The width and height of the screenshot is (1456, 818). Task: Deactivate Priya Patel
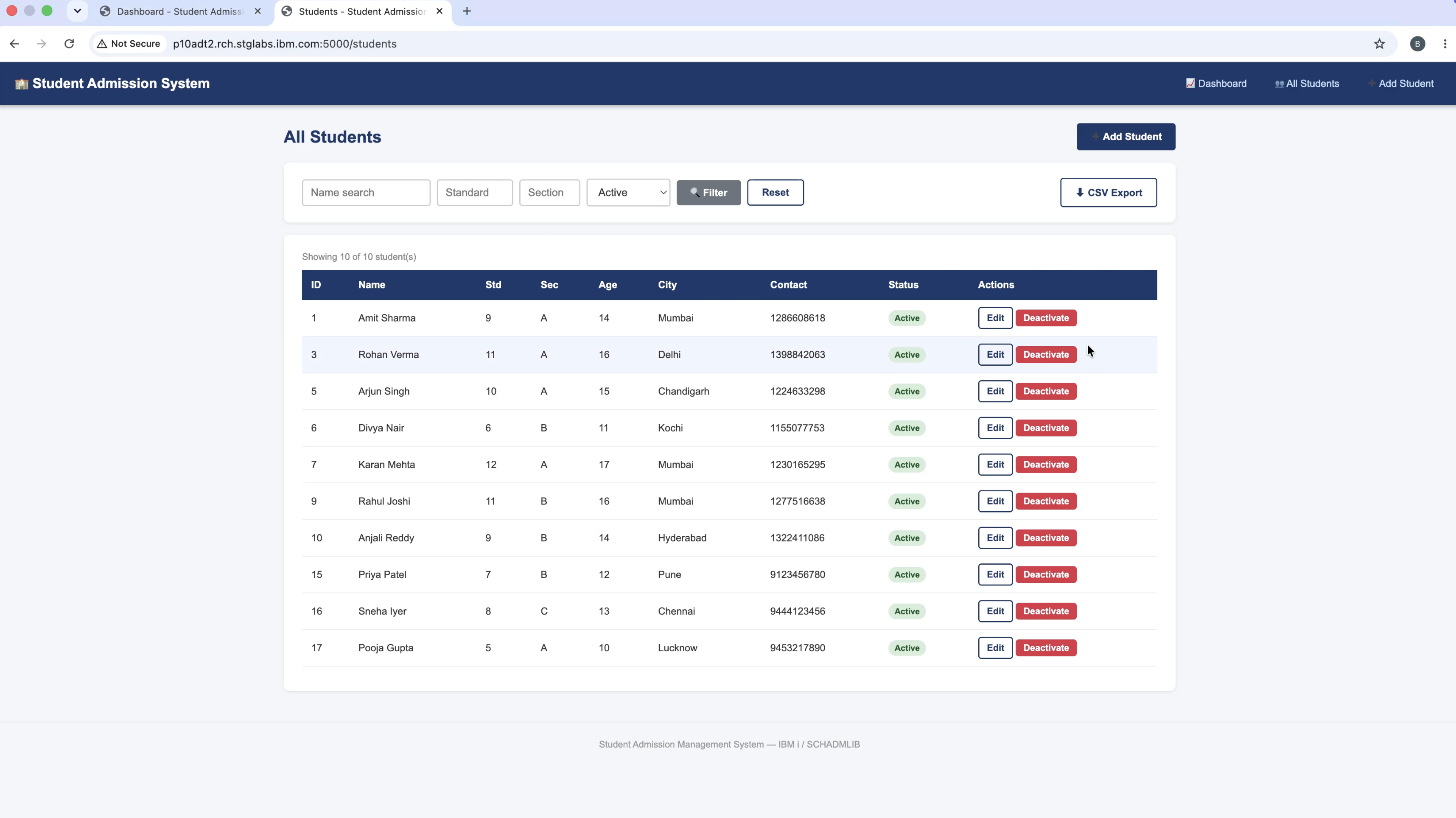click(x=1046, y=575)
